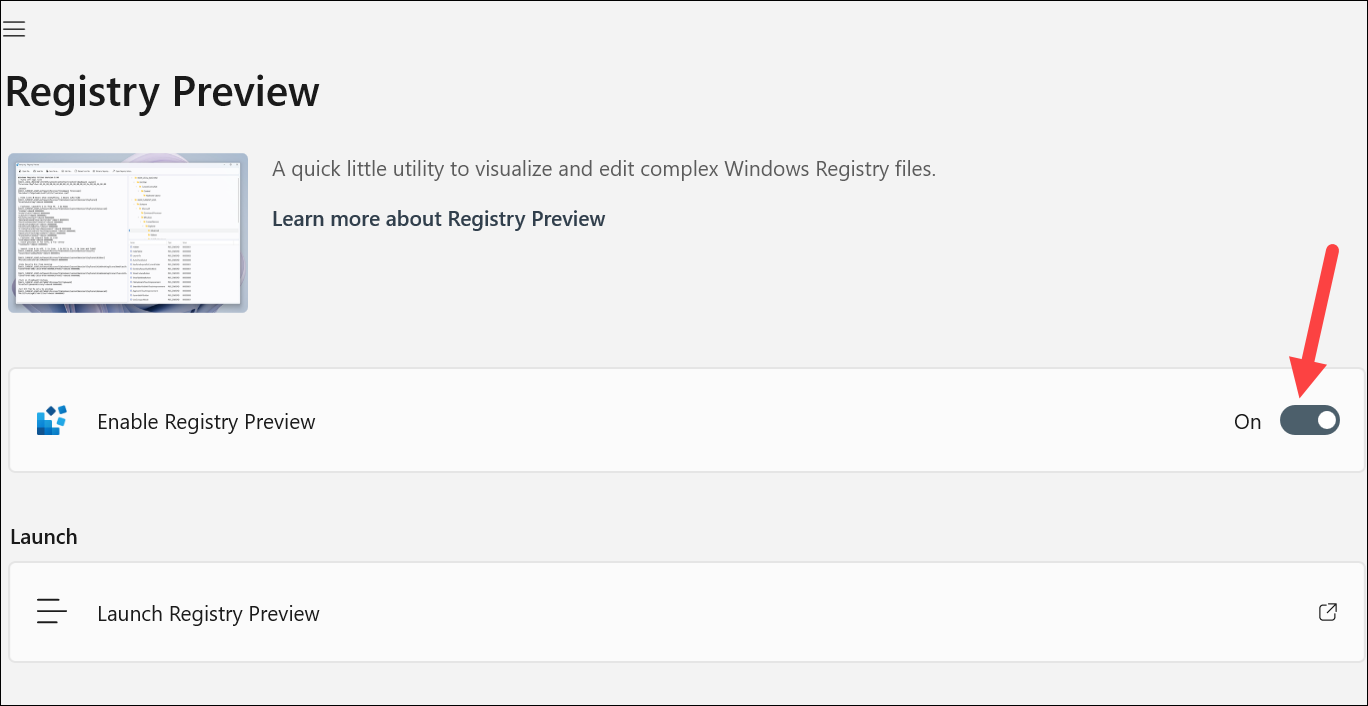Click the empty middle of the Launch card
Viewport: 1368px width, 706px height.
(x=800, y=613)
